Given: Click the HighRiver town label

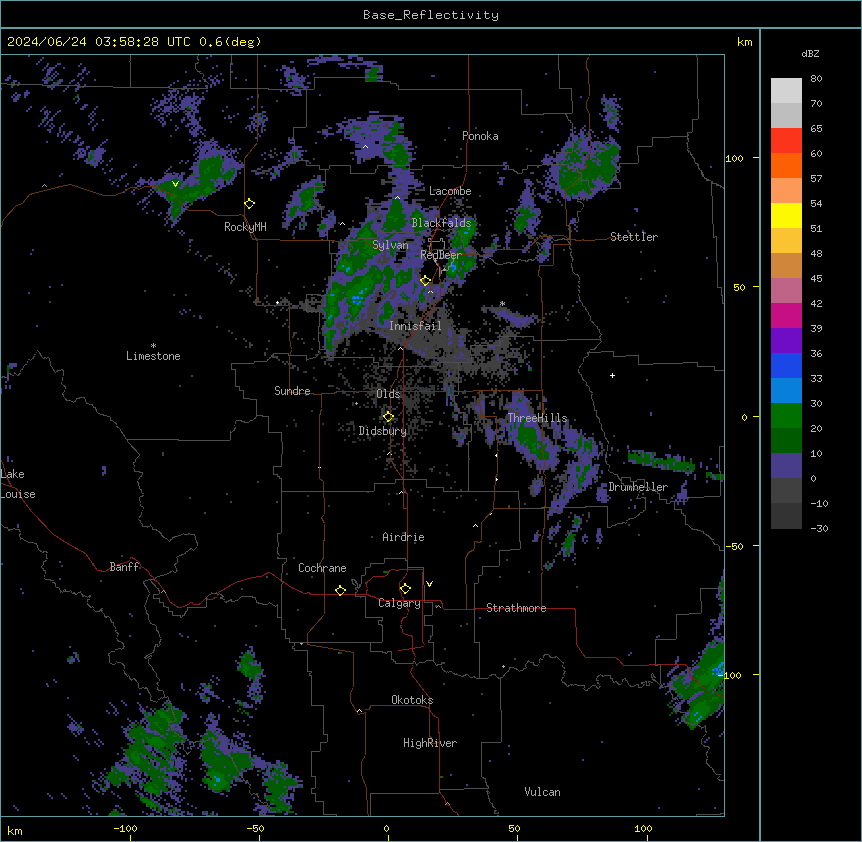Looking at the screenshot, I should [x=430, y=743].
